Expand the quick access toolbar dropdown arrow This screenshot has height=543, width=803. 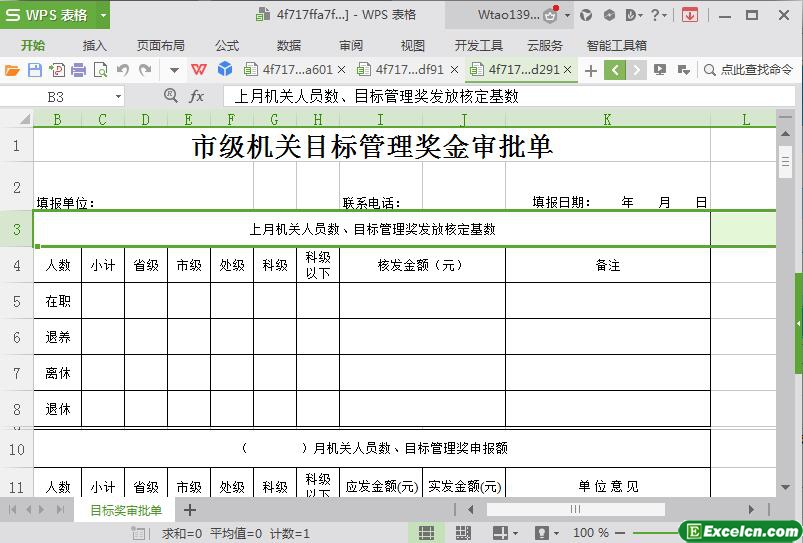[x=173, y=70]
